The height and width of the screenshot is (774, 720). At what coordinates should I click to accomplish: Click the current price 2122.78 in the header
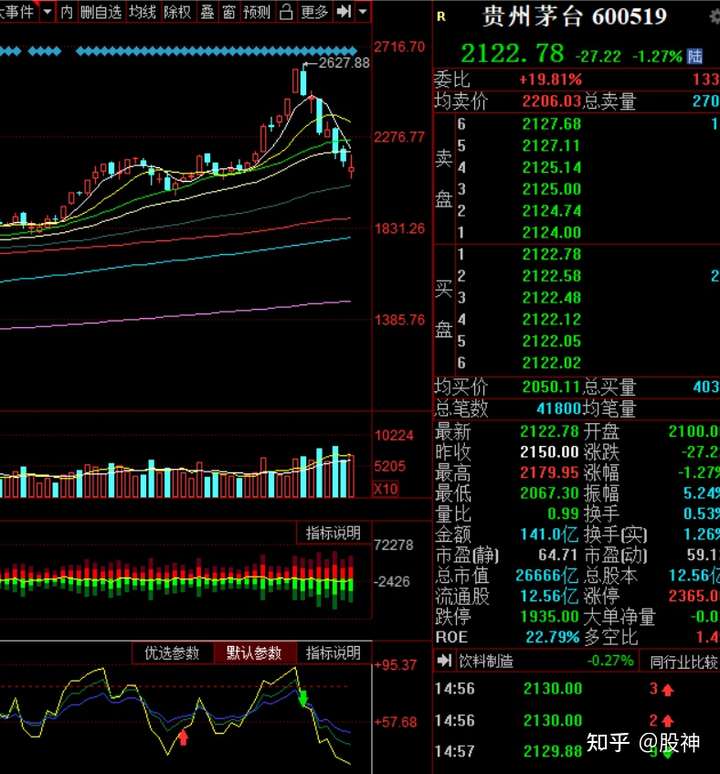click(x=512, y=53)
